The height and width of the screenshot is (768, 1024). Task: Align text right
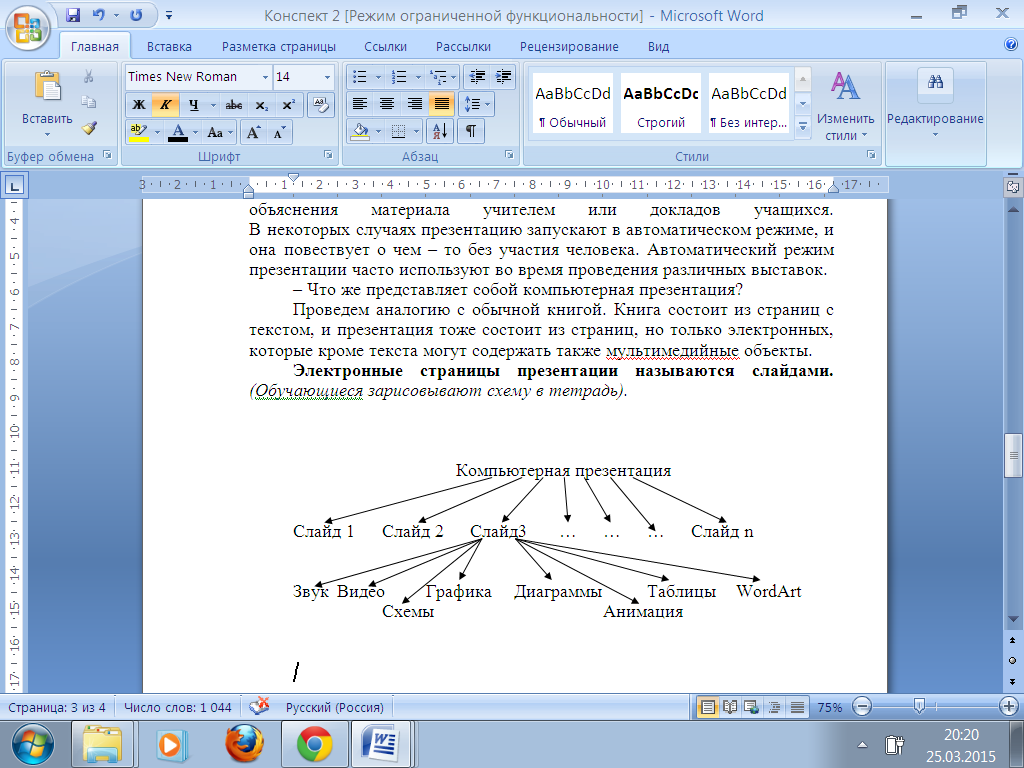tap(415, 104)
